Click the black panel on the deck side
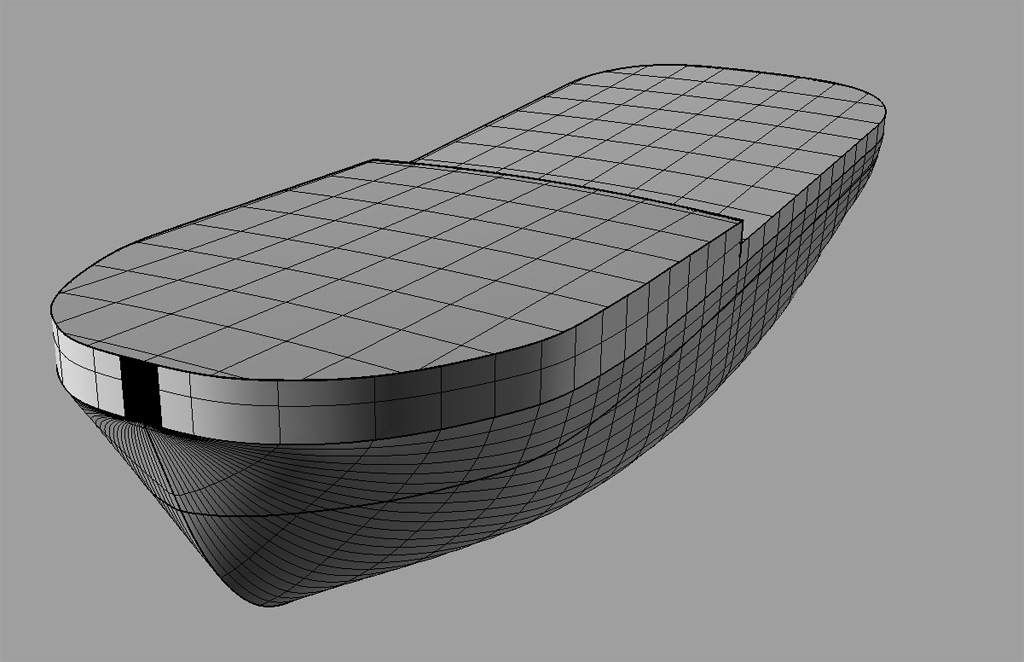1024x662 pixels. pos(140,387)
